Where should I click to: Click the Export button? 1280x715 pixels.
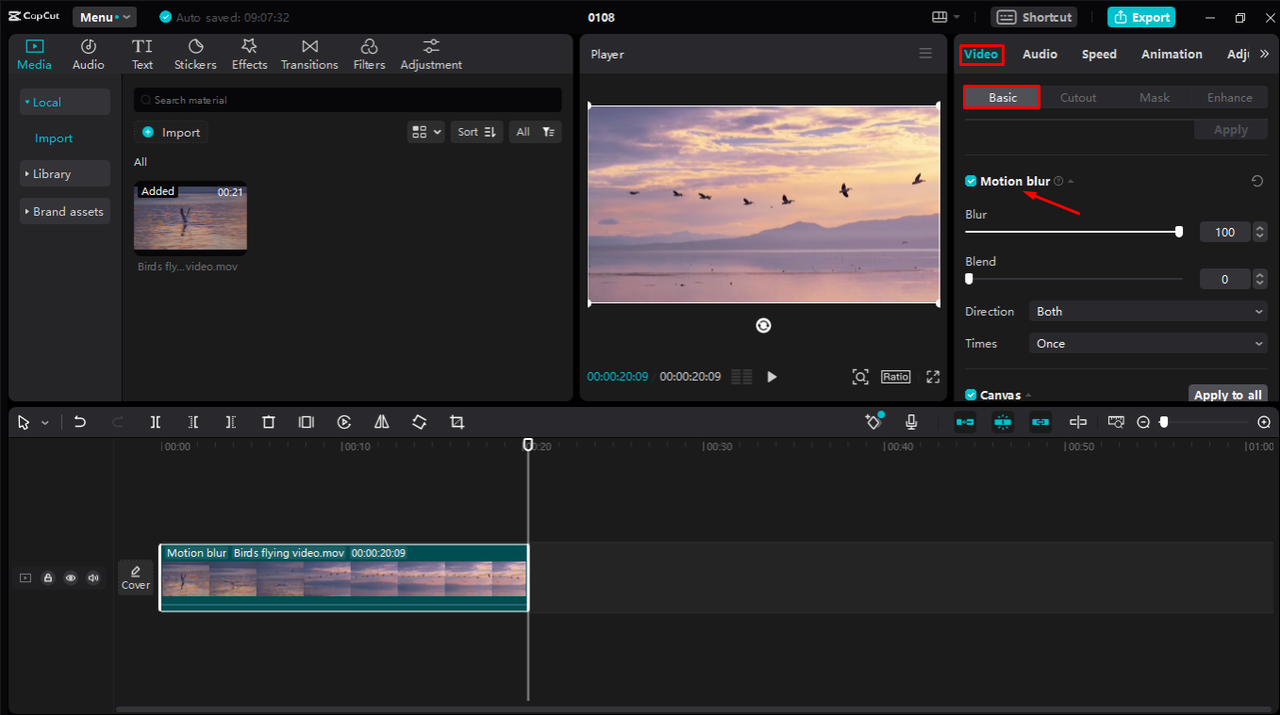(x=1141, y=17)
